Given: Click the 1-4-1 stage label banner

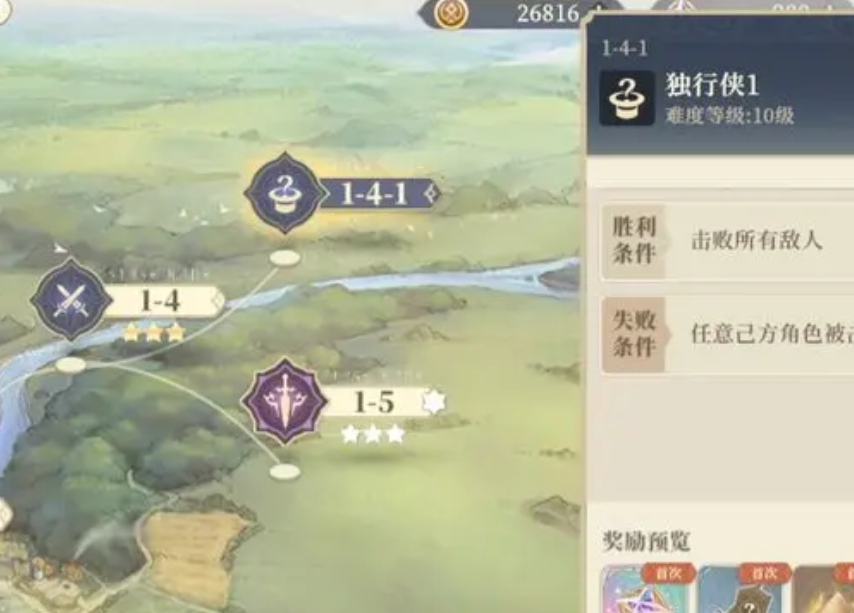Looking at the screenshot, I should click(381, 193).
